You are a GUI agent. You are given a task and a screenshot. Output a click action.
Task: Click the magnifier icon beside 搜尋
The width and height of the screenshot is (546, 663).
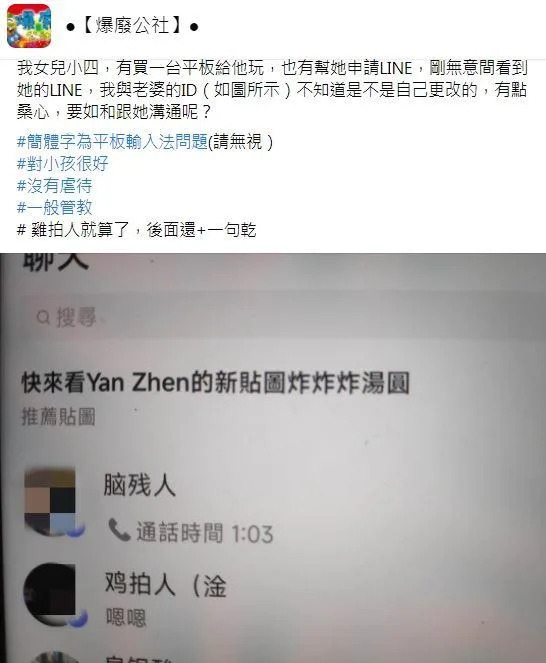pyautogui.click(x=44, y=317)
